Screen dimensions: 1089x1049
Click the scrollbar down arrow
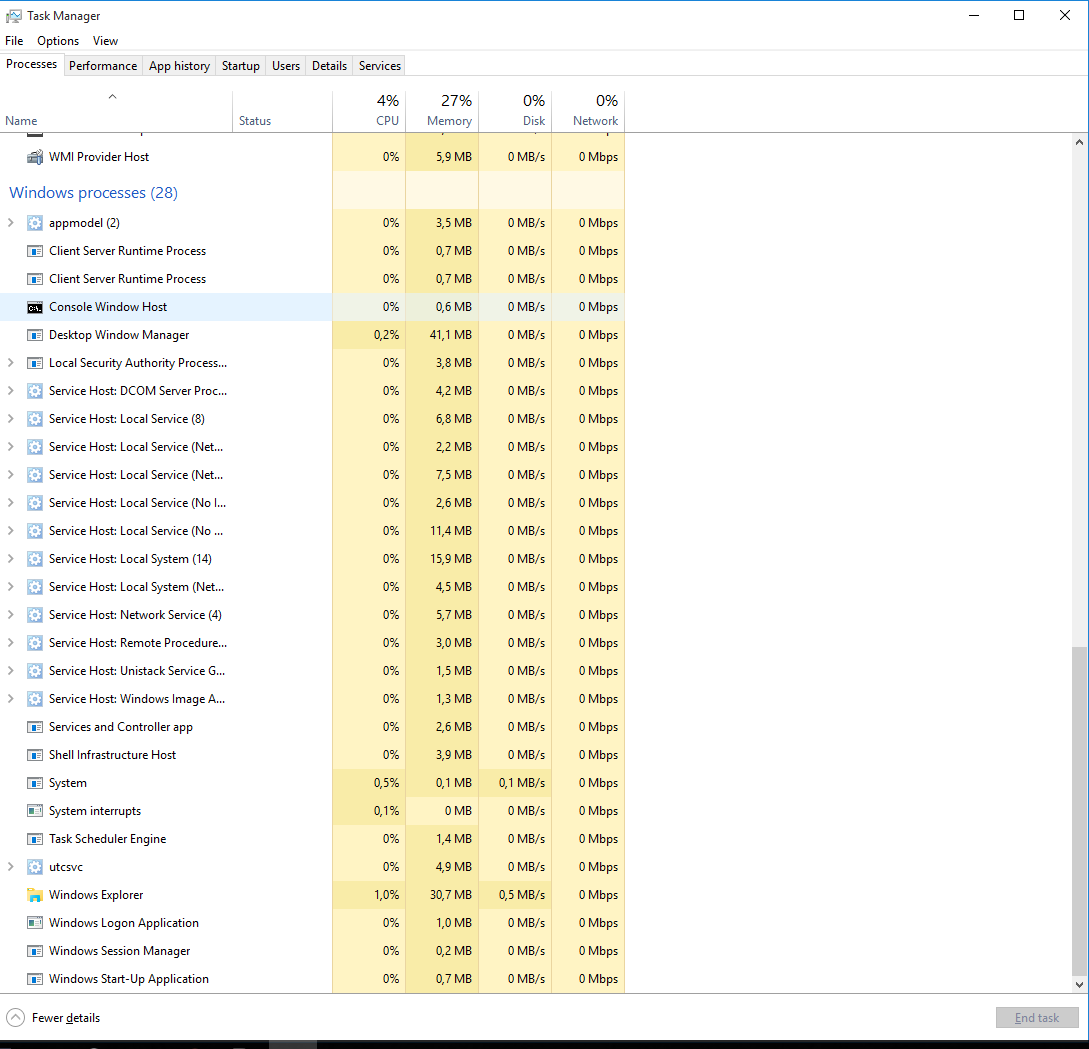[x=1079, y=984]
